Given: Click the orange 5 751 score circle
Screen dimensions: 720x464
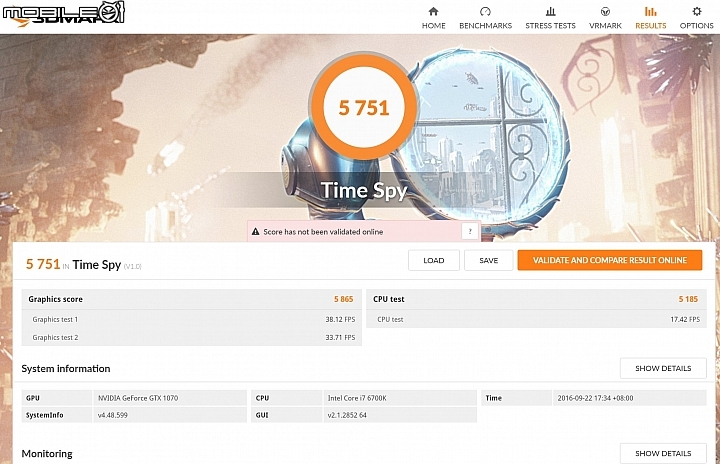Looking at the screenshot, I should [x=364, y=107].
